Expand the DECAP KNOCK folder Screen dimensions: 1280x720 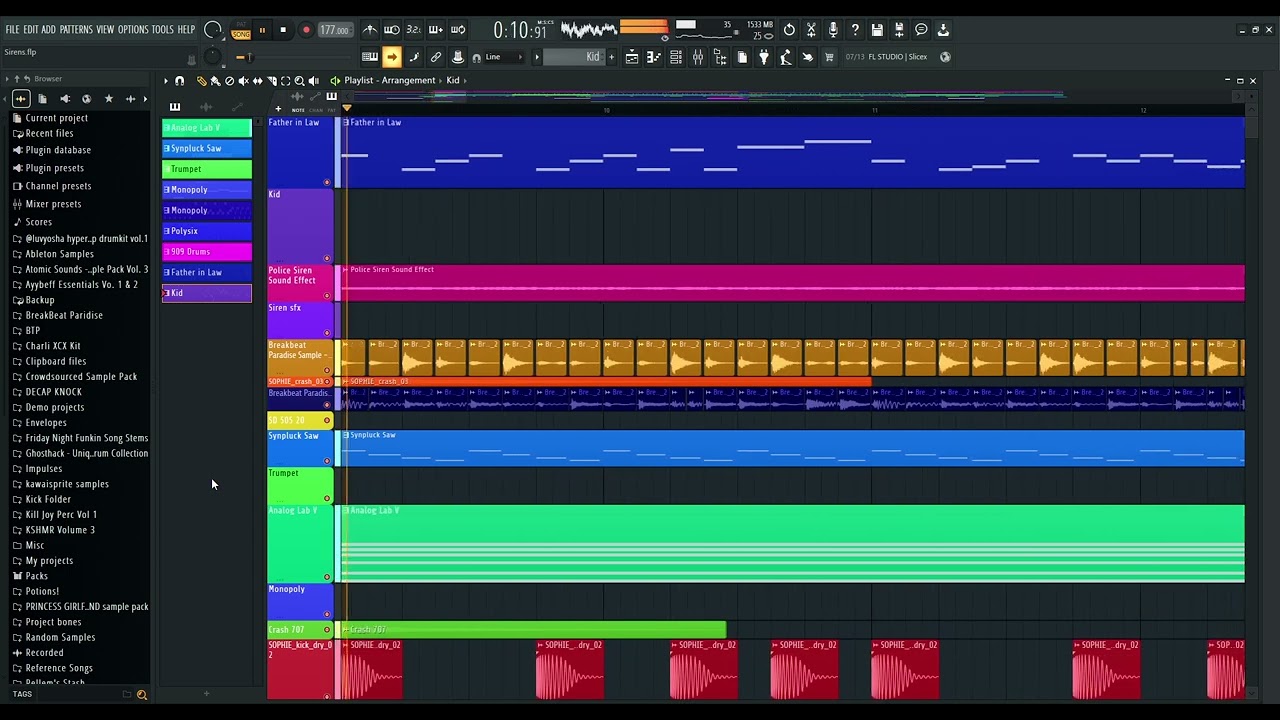click(x=53, y=392)
